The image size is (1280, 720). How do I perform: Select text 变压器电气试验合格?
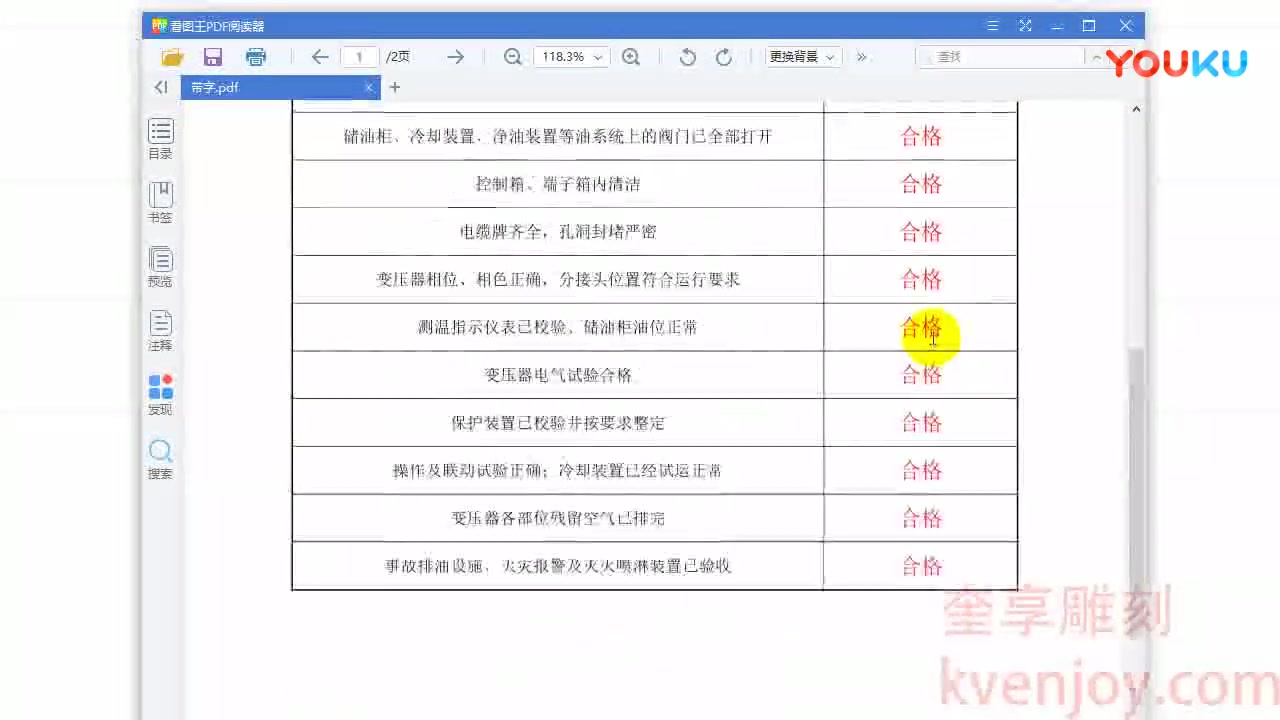click(558, 375)
